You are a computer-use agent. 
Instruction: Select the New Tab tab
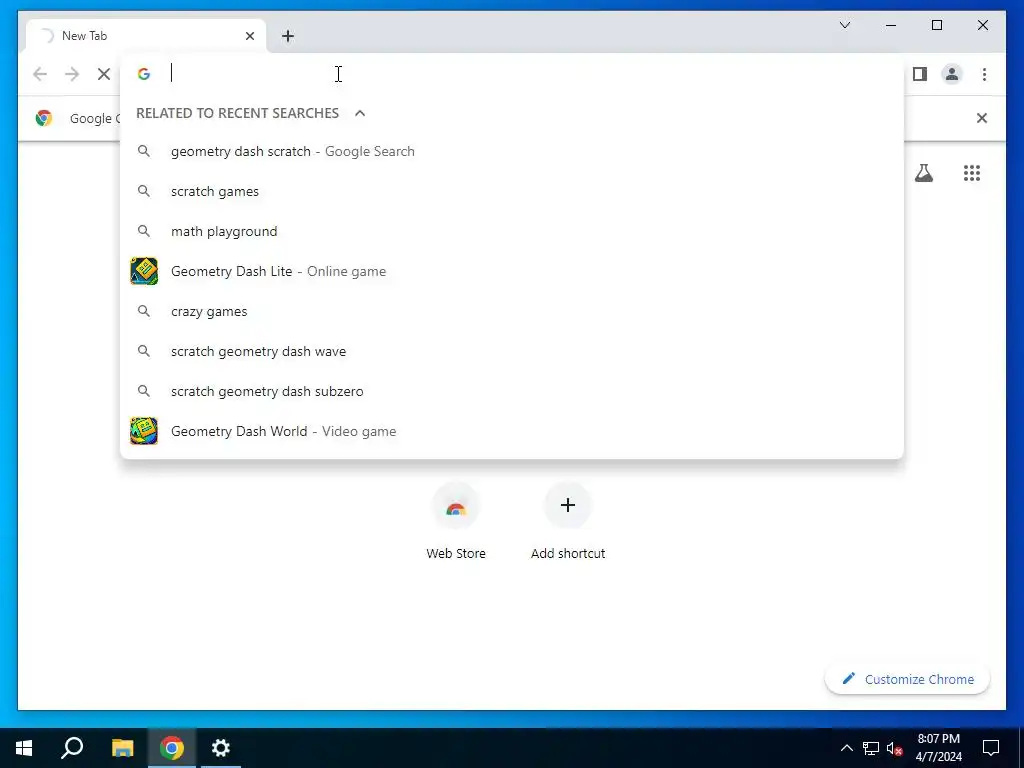coord(146,36)
